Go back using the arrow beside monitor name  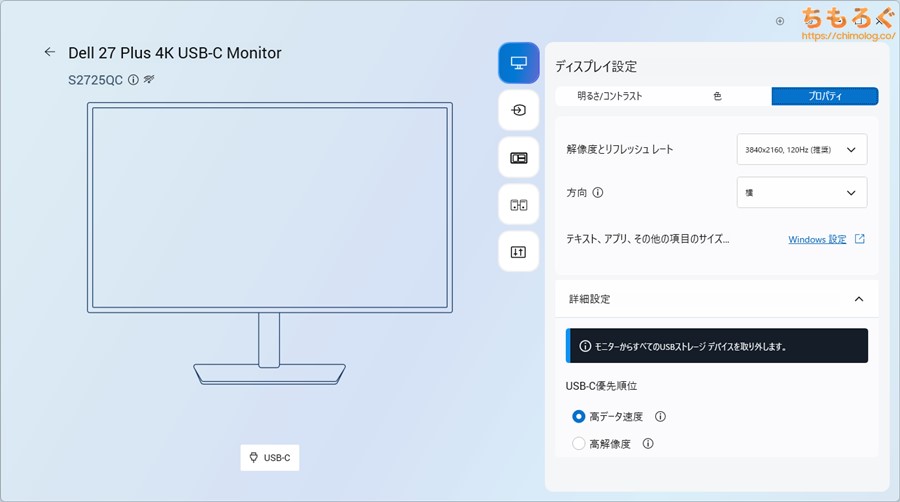pos(49,52)
